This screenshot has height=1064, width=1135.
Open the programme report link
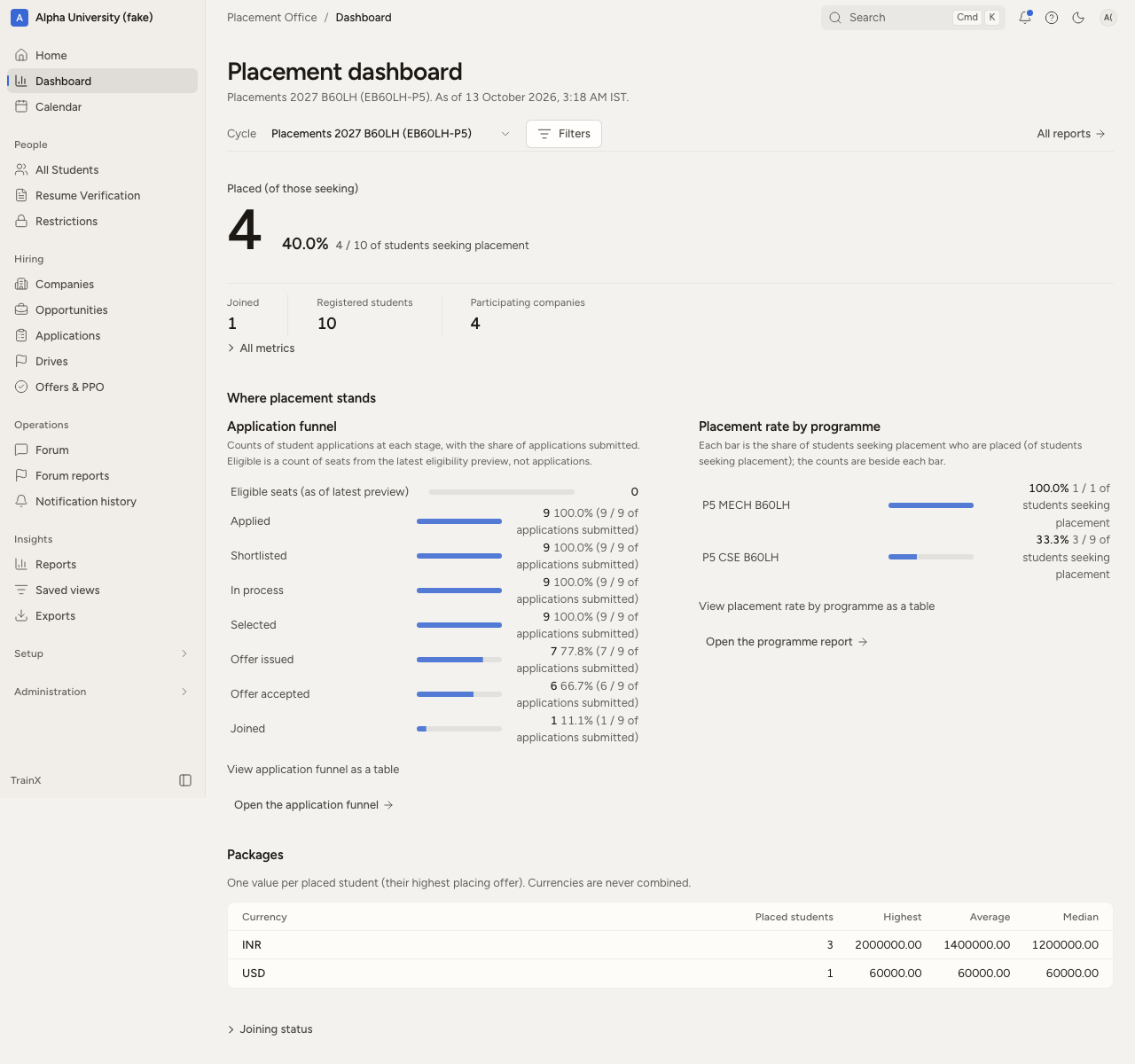pyautogui.click(x=786, y=642)
